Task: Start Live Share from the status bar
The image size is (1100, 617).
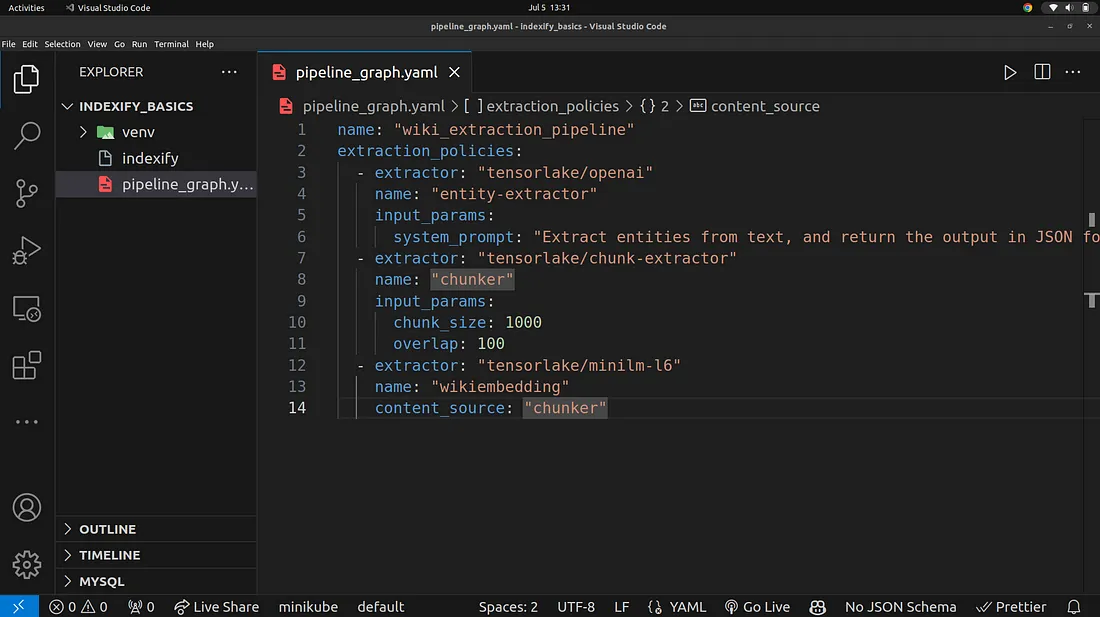Action: click(217, 606)
